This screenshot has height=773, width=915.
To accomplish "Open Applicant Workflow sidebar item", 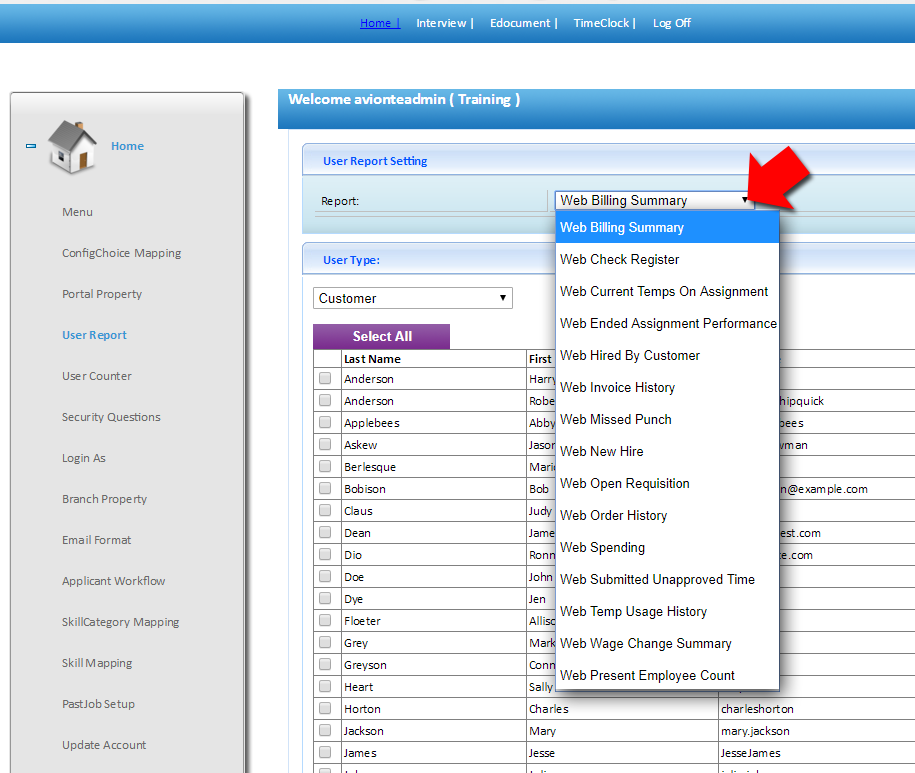I will 114,581.
